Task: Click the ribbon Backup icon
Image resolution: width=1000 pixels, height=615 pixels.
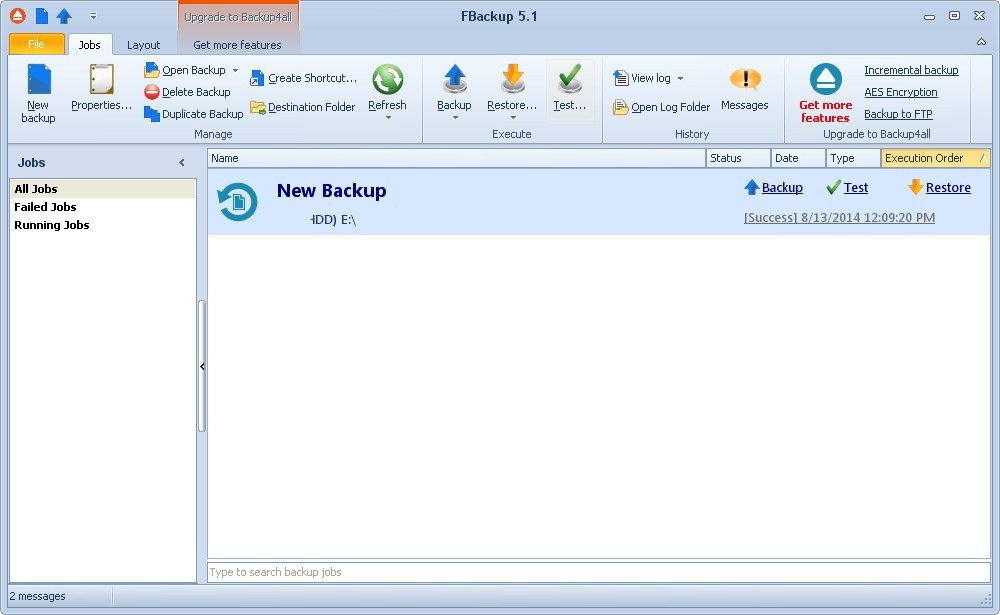Action: pyautogui.click(x=455, y=79)
